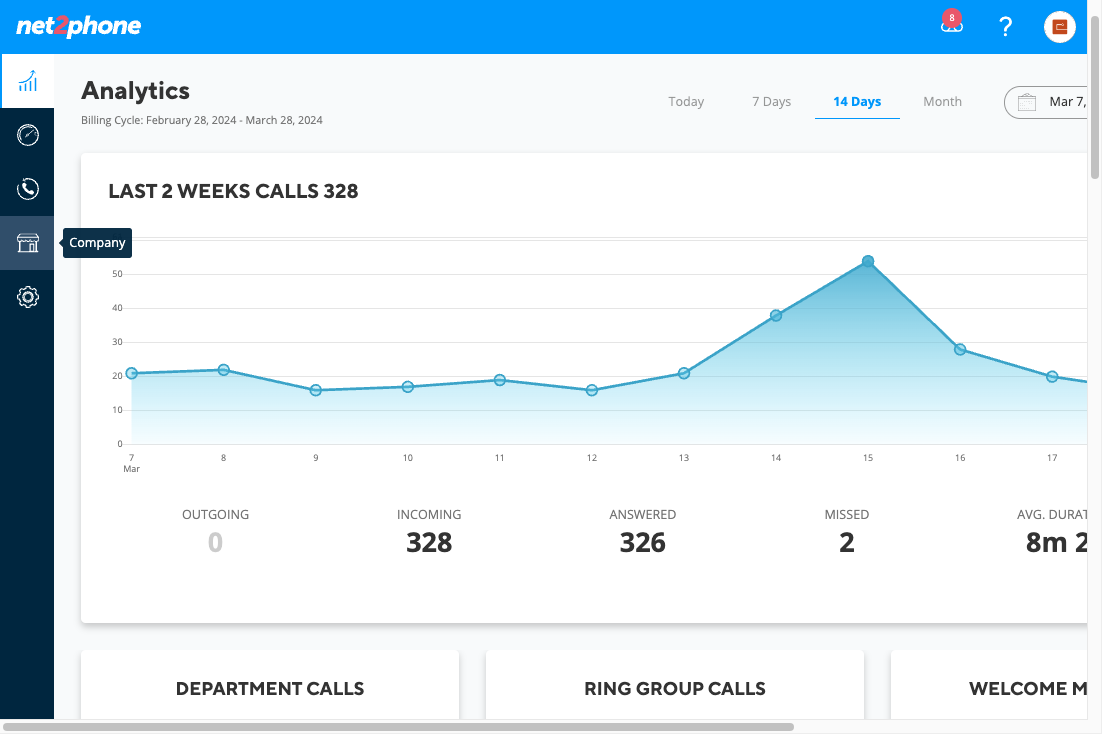Viewport: 1102px width, 734px height.
Task: Open the Settings gear sidebar icon
Action: [x=27, y=297]
